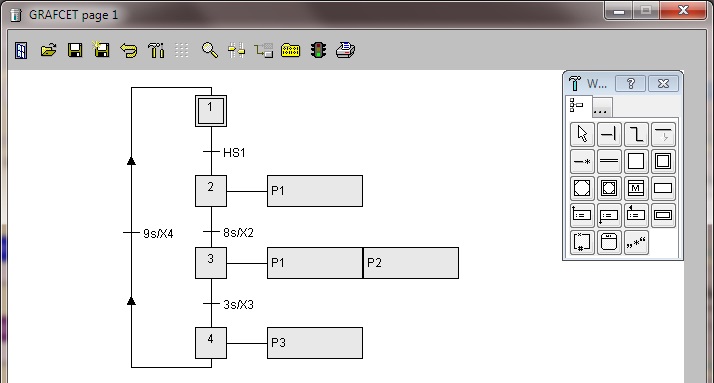Save the GRAFCET with the floppy icon
Image resolution: width=714 pixels, height=383 pixels.
click(75, 50)
